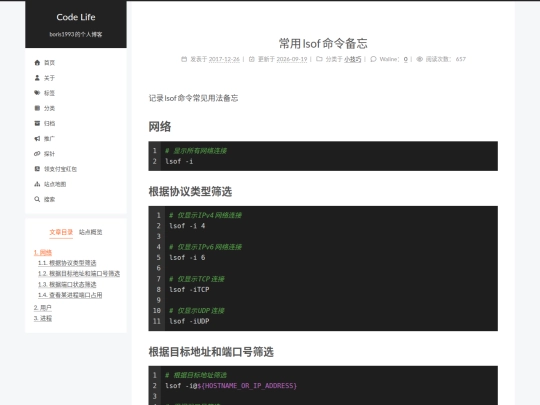This screenshot has width=540, height=405.
Task: Open the 小技巧 category link
Action: (x=353, y=59)
